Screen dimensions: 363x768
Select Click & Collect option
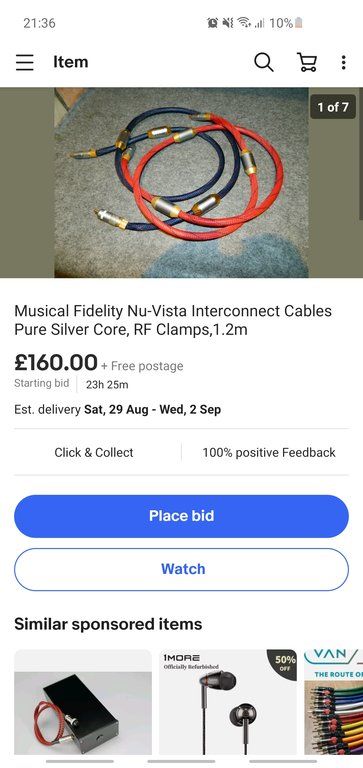pos(94,453)
